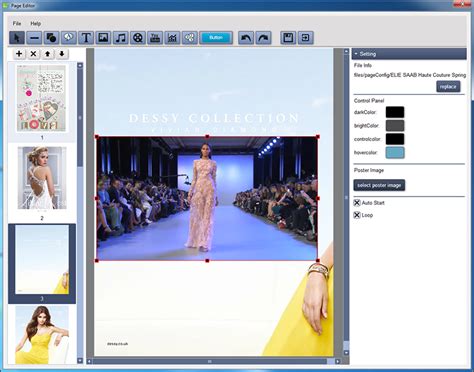Insert an image with the picture tool

[103, 38]
